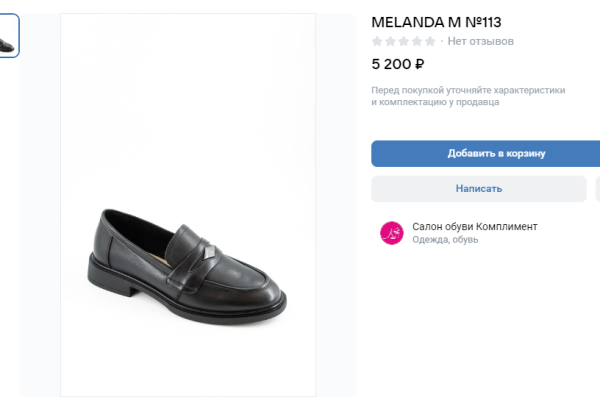Rate product with the third star
Viewport: 600px width, 400px height.
(403, 42)
